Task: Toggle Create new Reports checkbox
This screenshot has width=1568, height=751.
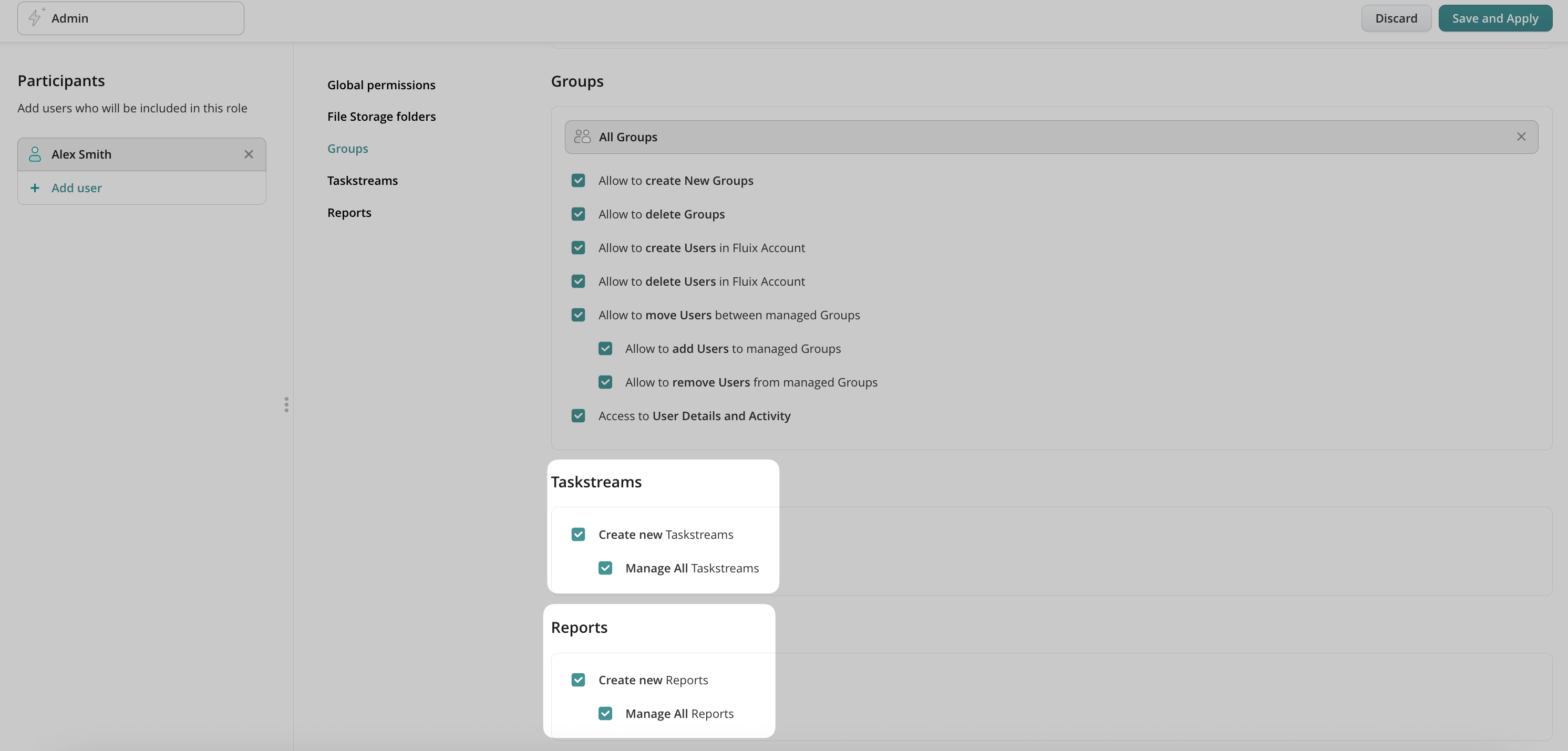Action: [x=578, y=680]
